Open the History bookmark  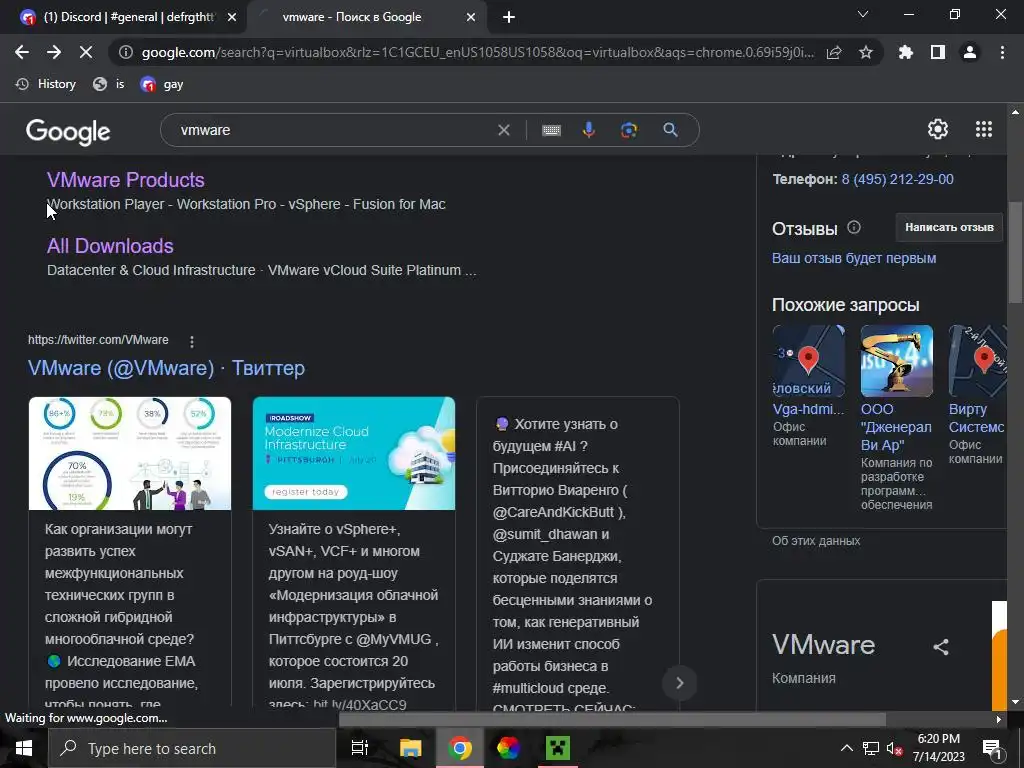tap(46, 84)
